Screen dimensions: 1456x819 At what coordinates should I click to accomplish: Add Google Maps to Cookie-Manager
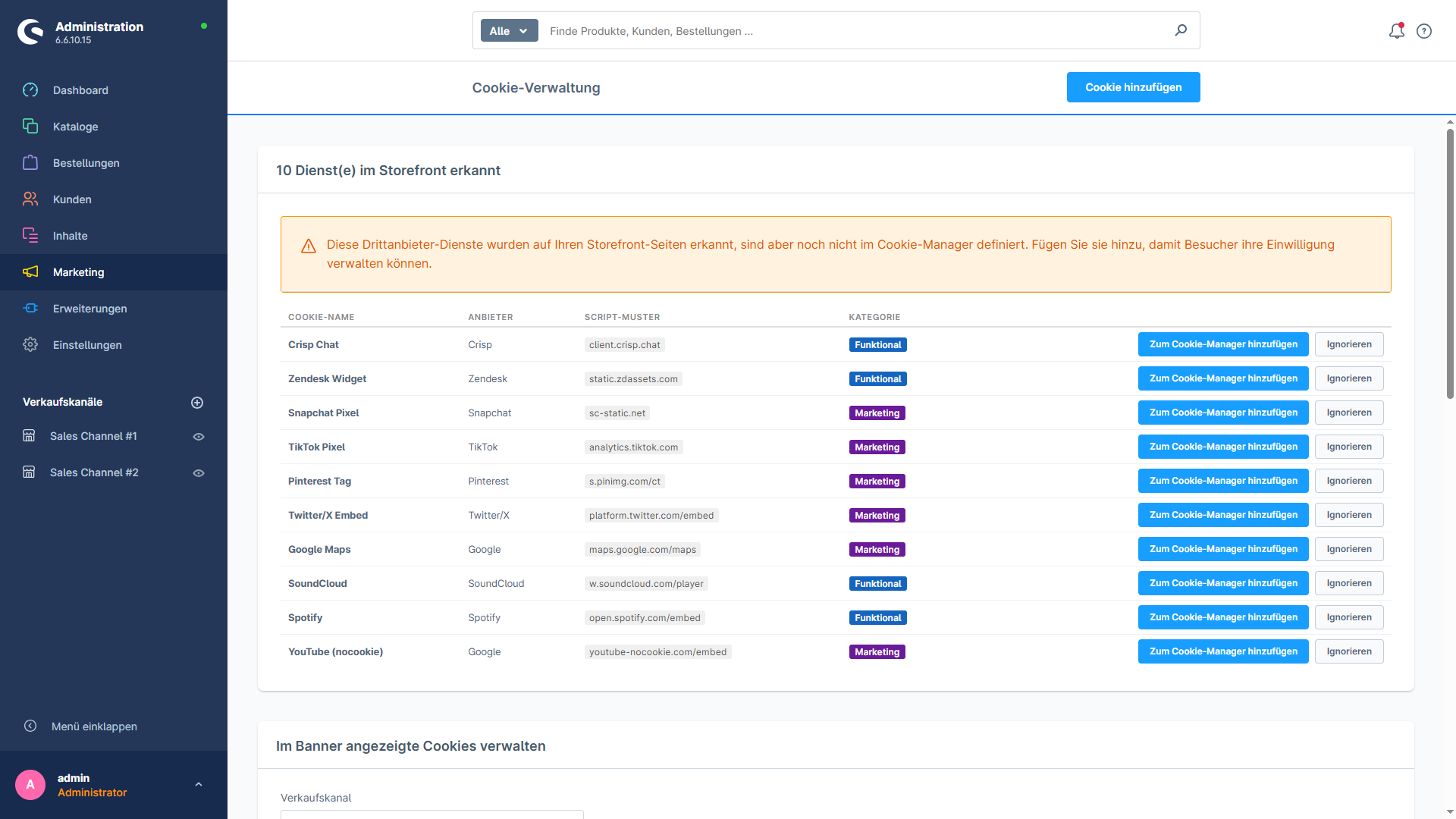[x=1223, y=549]
